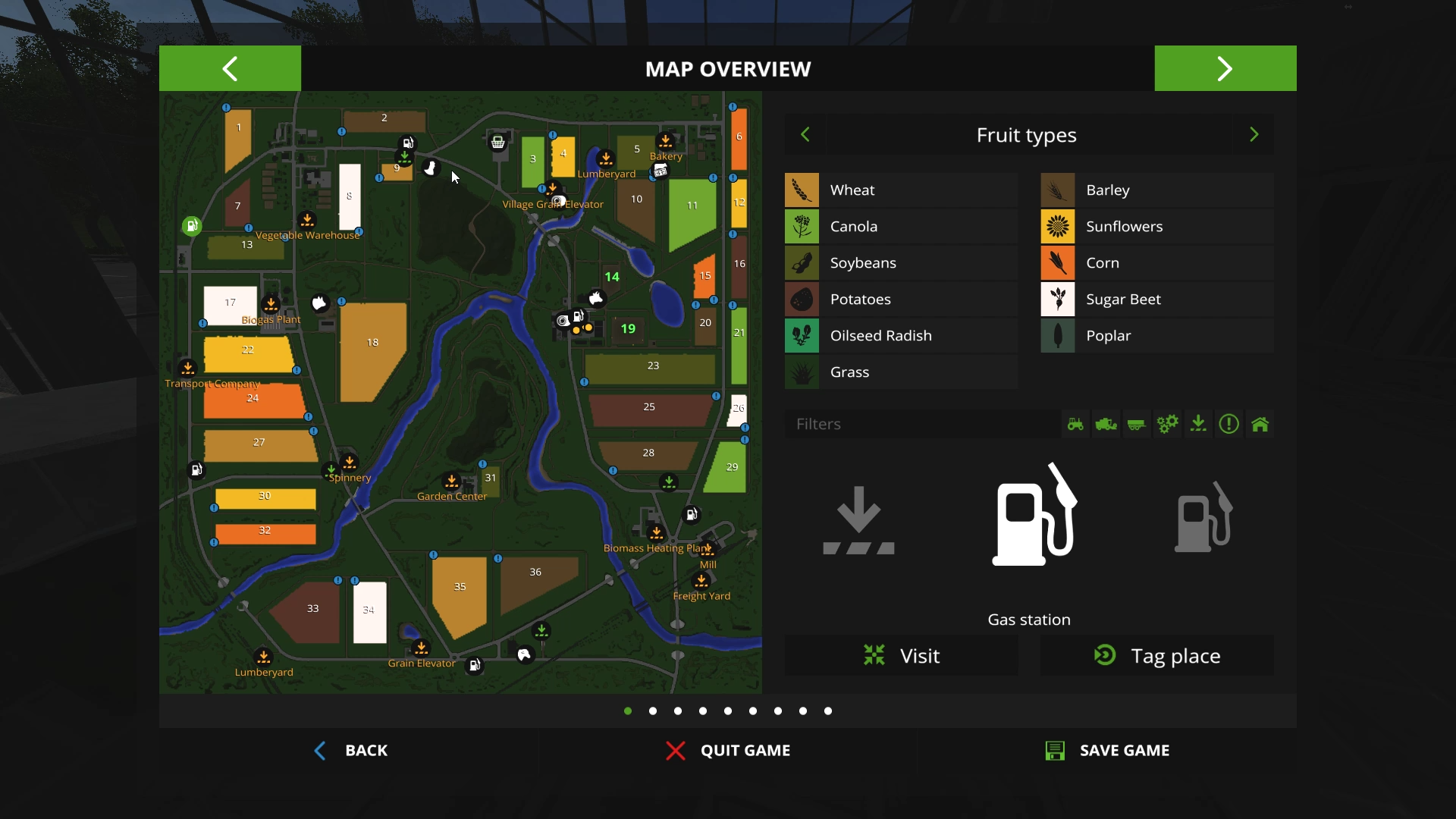This screenshot has width=1456, height=819.
Task: Toggle the house buildings filter icon
Action: pyautogui.click(x=1260, y=424)
